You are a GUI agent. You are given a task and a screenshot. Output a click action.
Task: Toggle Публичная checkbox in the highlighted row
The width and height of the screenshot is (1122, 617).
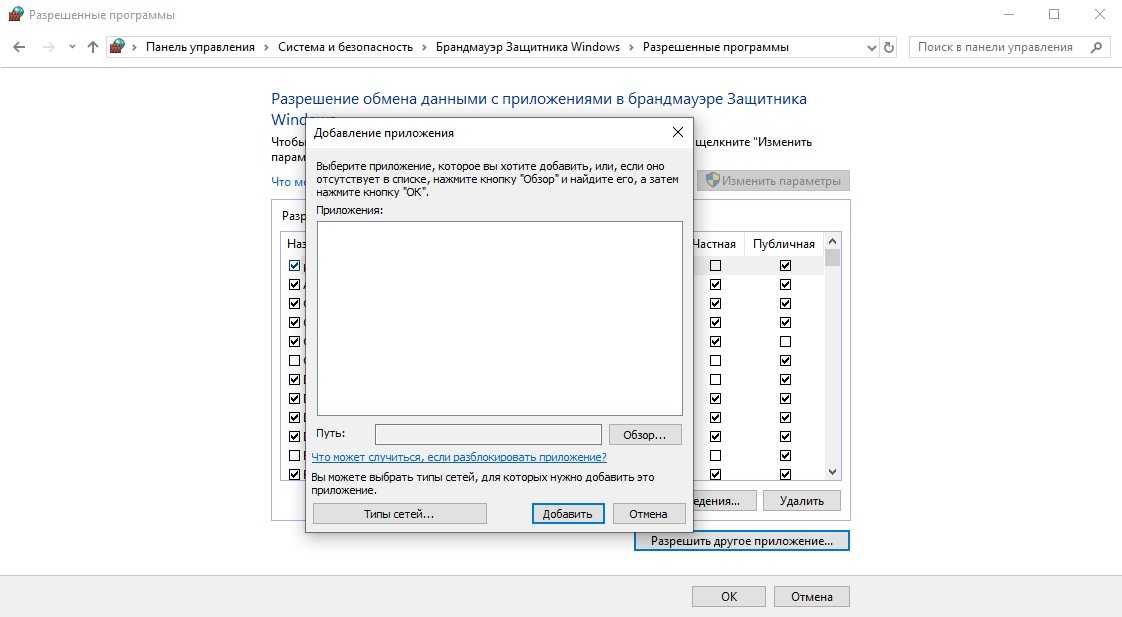[x=785, y=266]
